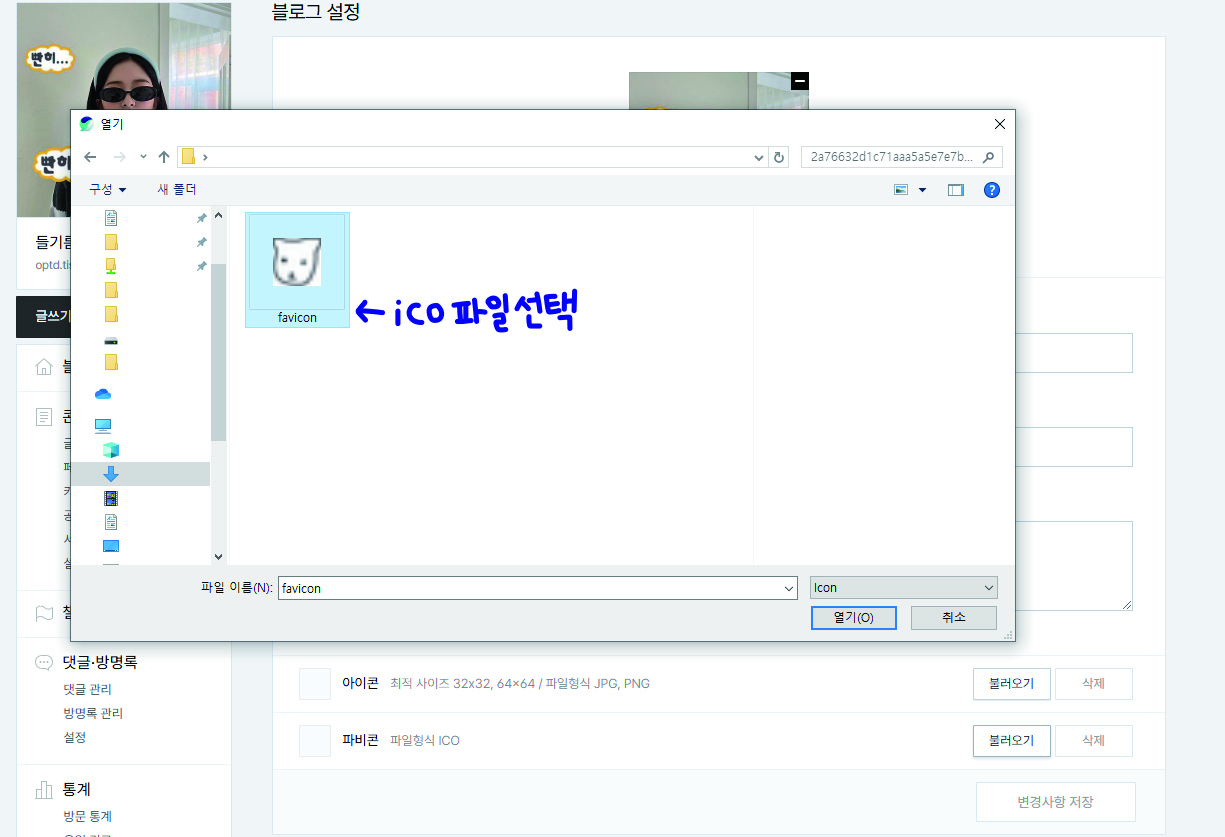1225x837 pixels.
Task: Select This PC monitor icon in navigation pane
Action: coord(103,425)
